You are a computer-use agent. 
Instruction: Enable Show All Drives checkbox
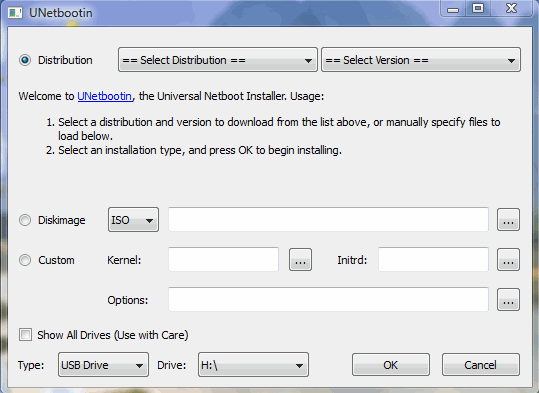(25, 335)
